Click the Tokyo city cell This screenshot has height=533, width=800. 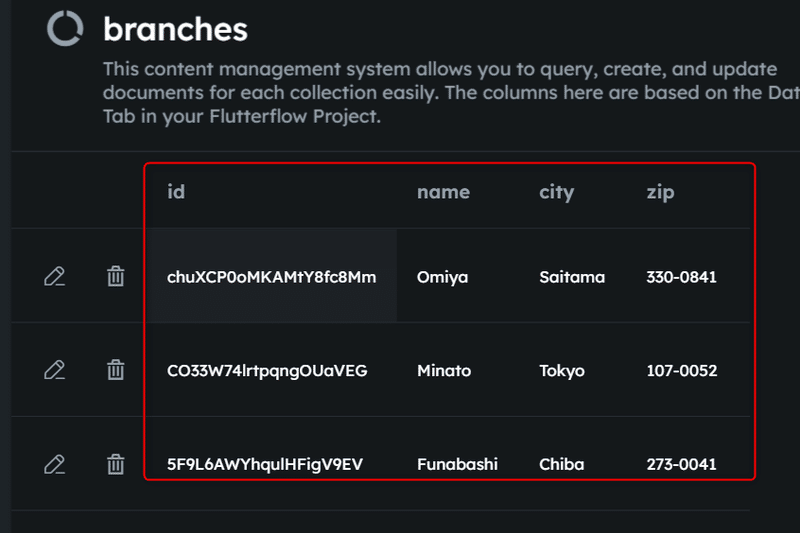click(562, 371)
